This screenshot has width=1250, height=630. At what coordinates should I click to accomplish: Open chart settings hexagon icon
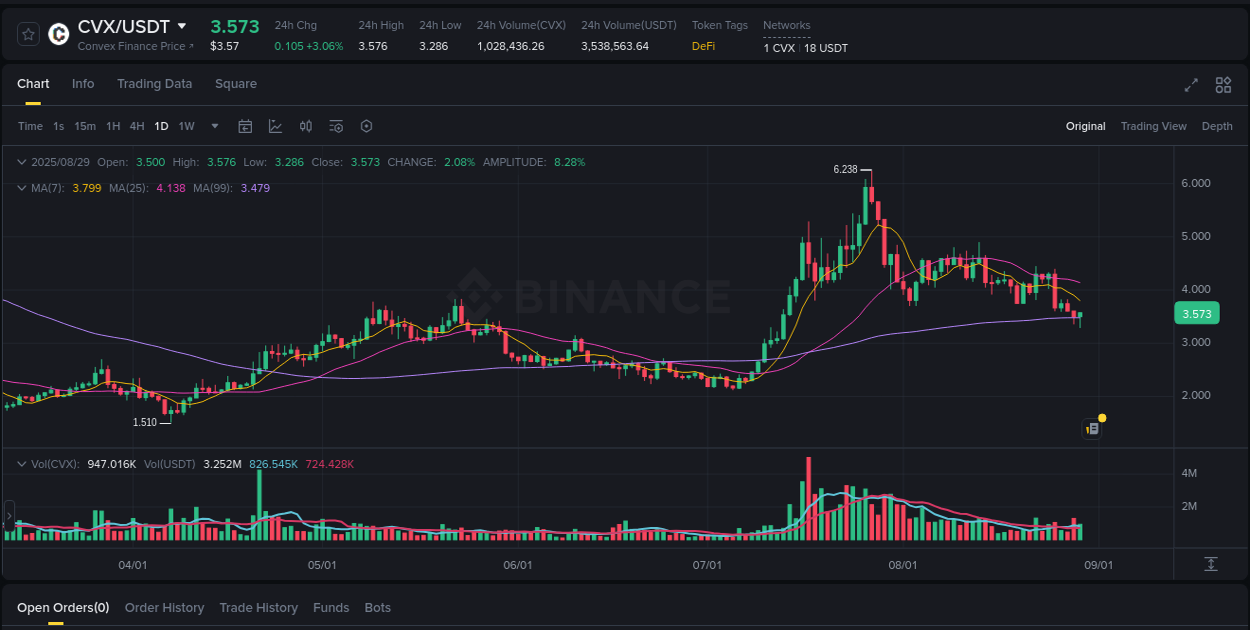[366, 126]
